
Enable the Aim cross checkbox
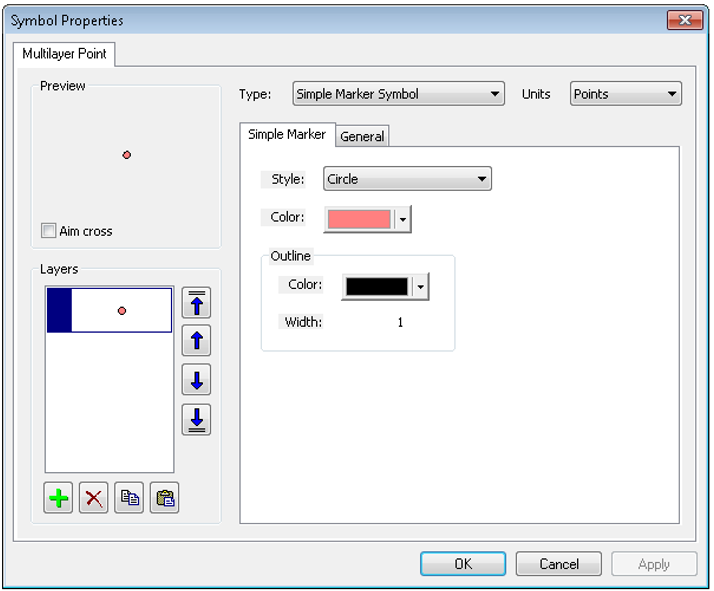48,231
